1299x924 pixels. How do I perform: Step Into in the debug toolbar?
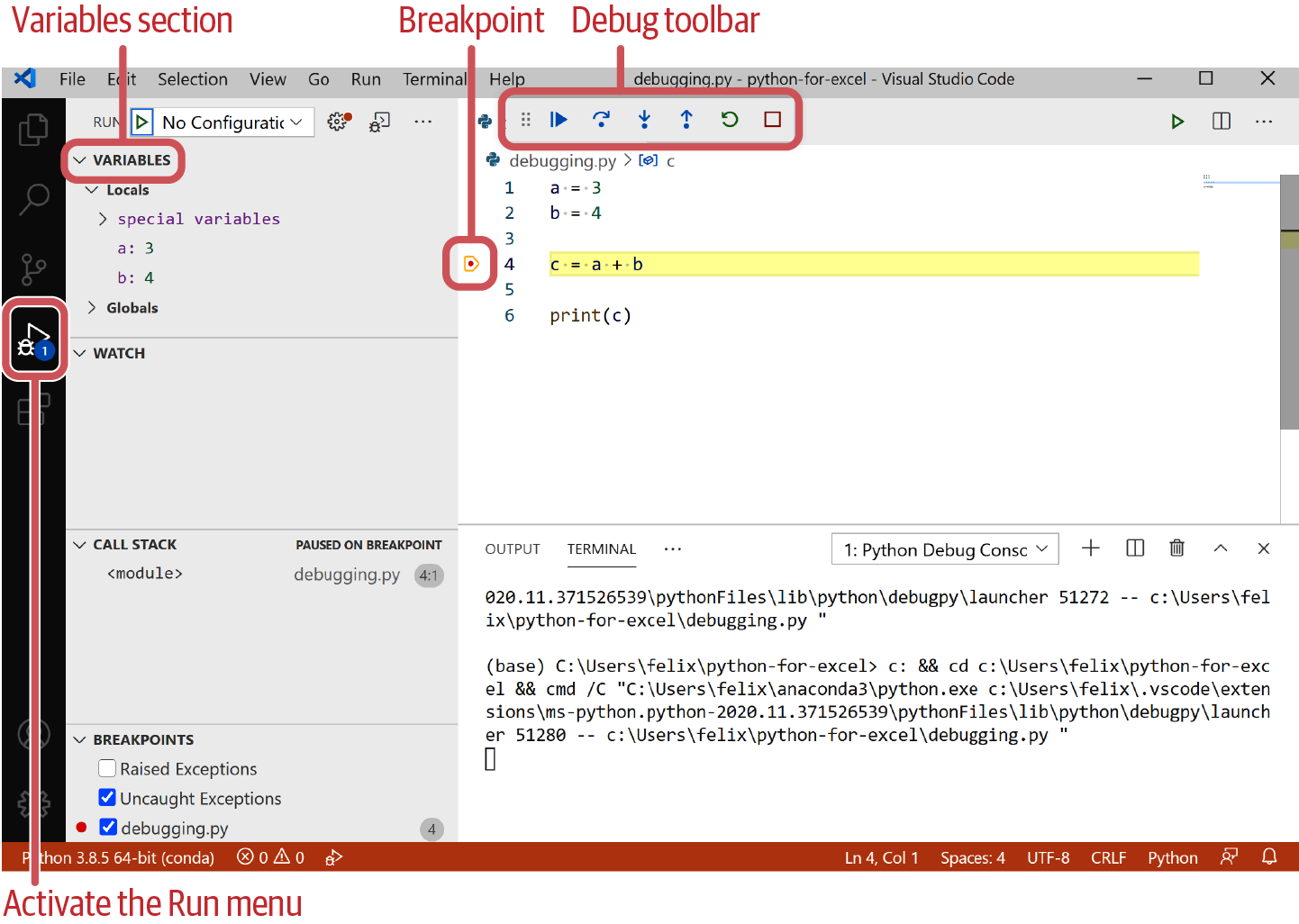click(x=644, y=119)
